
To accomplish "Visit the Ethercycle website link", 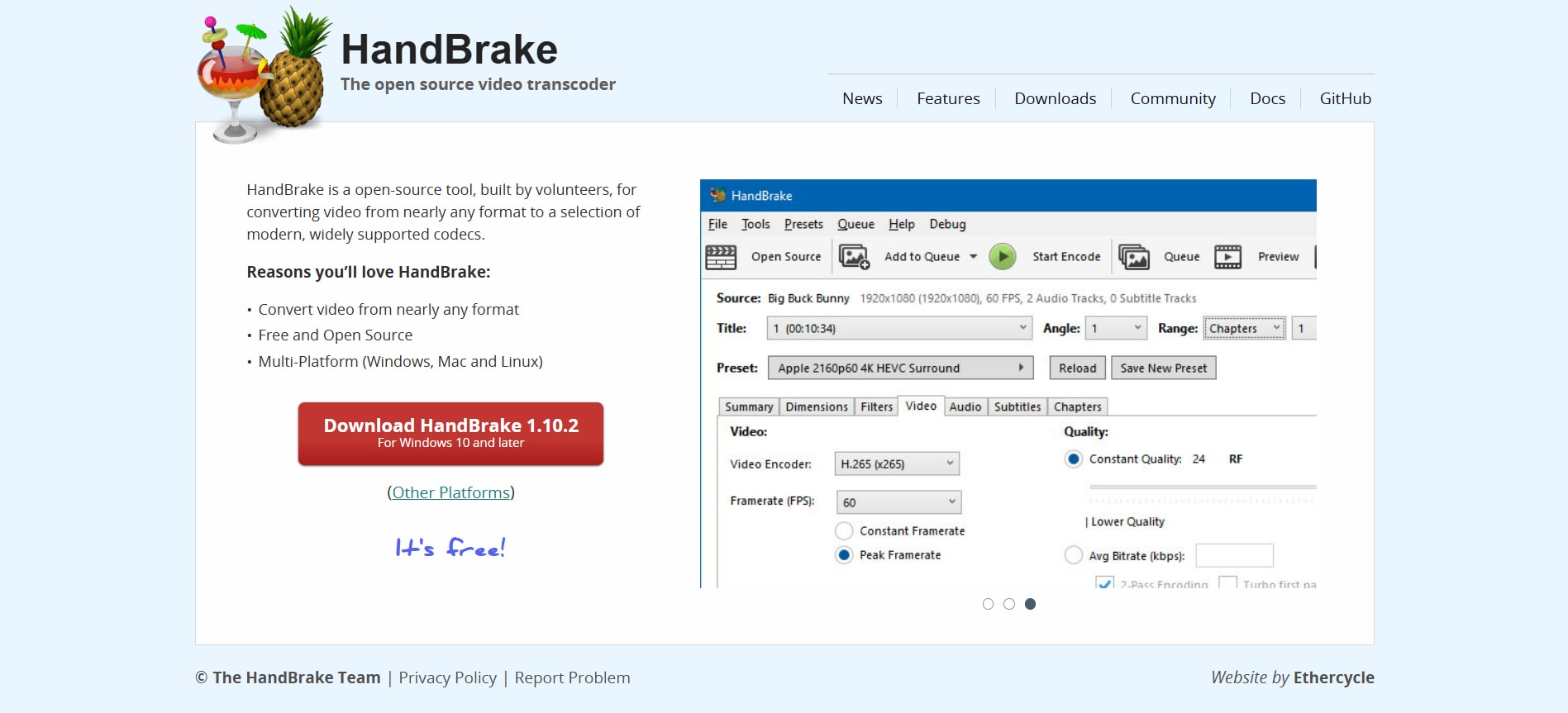I will tap(1333, 677).
